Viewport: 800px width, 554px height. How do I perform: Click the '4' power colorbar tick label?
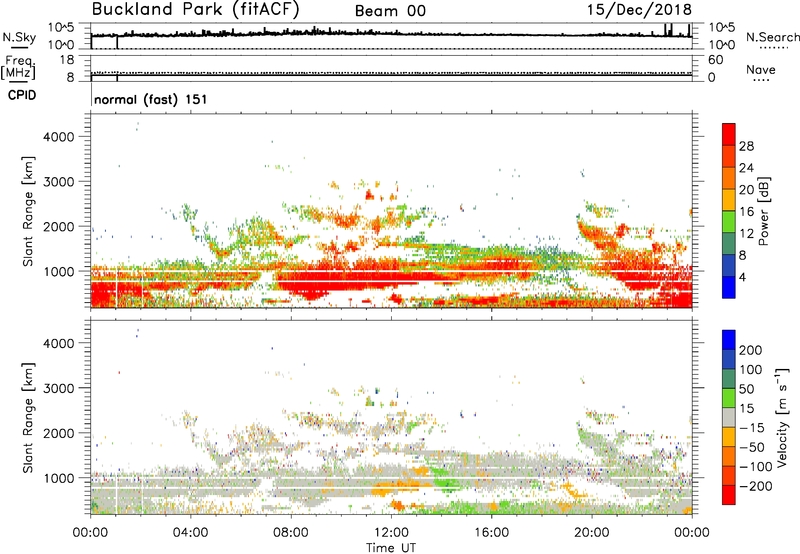coord(742,277)
